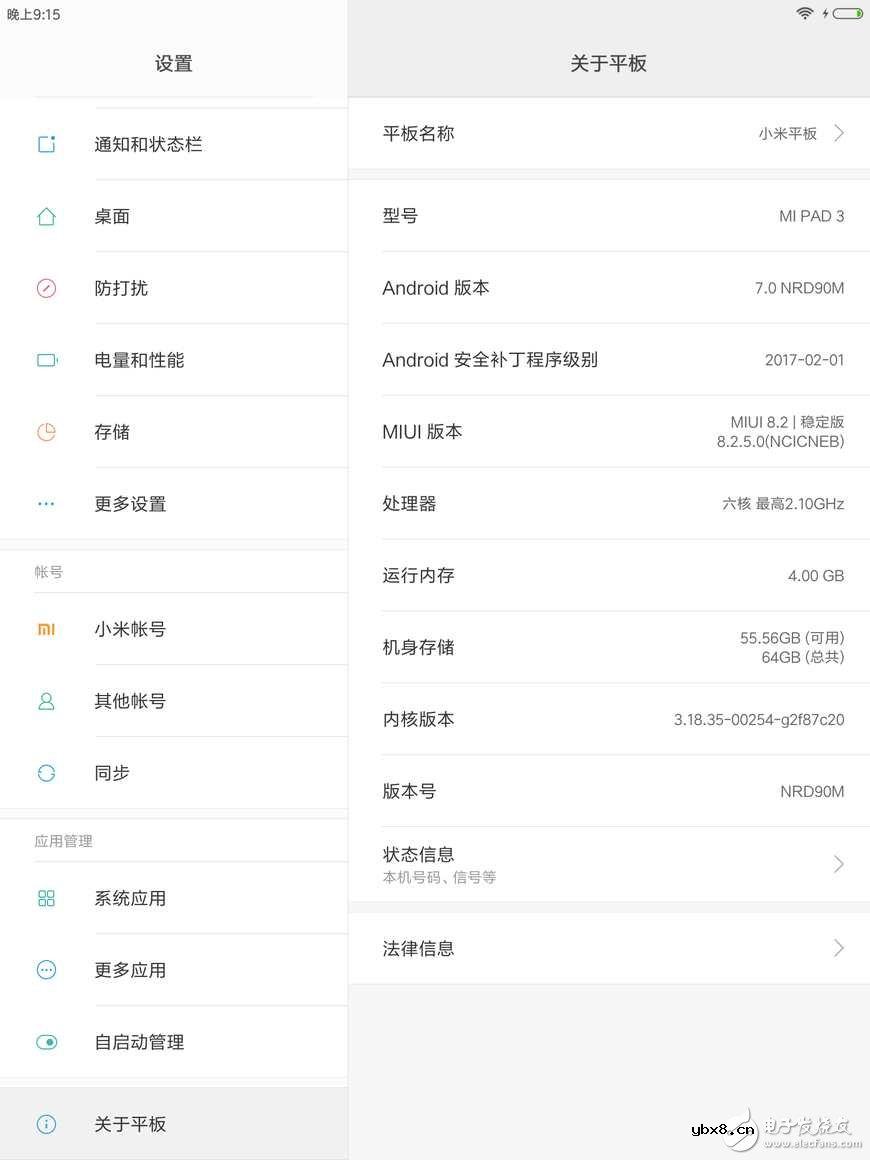This screenshot has width=870, height=1160.
Task: Expand the 平板名称 row arrow
Action: [x=838, y=133]
